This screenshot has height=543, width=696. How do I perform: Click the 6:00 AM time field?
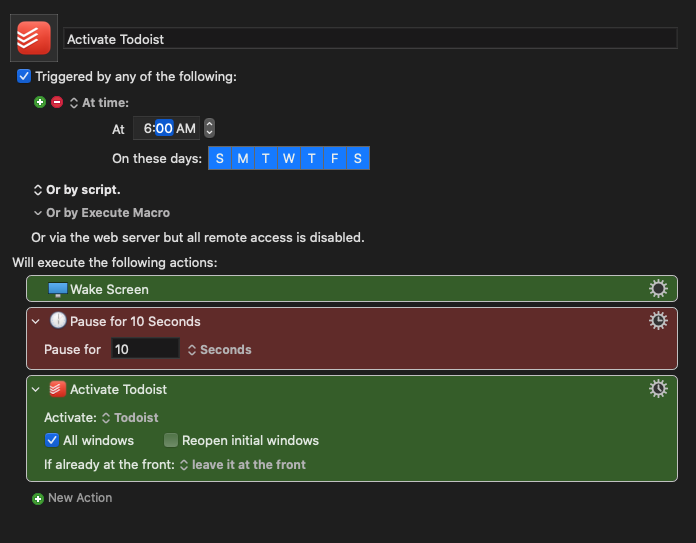click(x=166, y=128)
